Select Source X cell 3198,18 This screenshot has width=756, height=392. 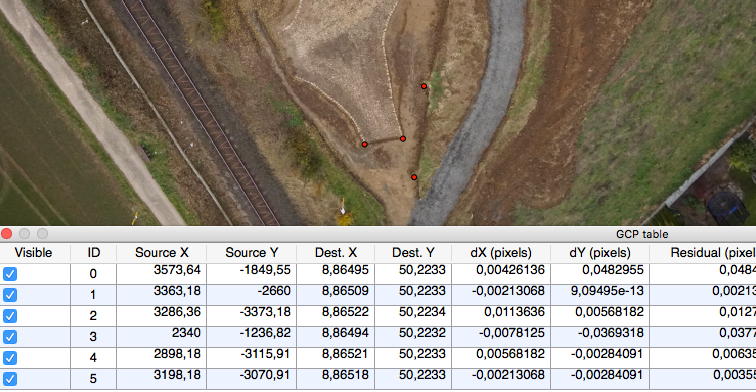pos(162,378)
